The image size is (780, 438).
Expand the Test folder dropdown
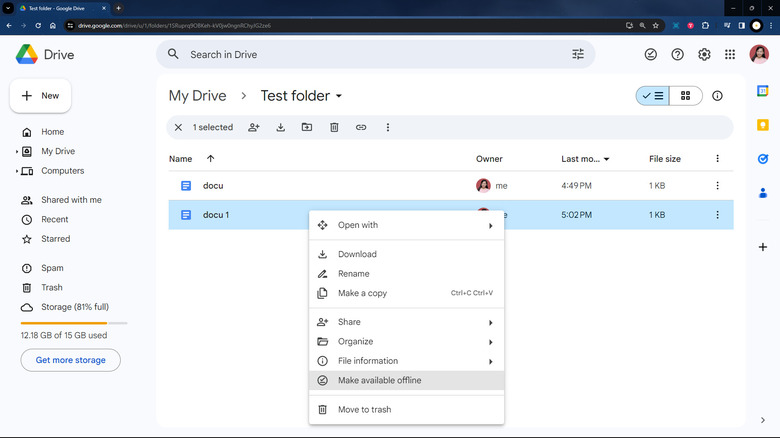[339, 97]
